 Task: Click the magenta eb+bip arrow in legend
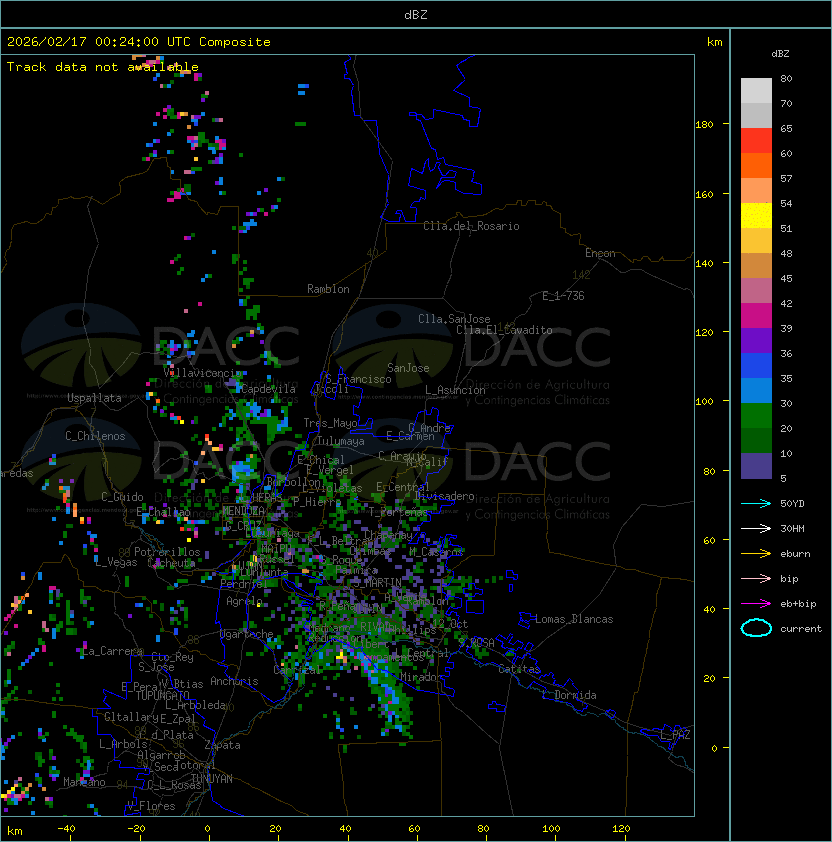pos(756,604)
